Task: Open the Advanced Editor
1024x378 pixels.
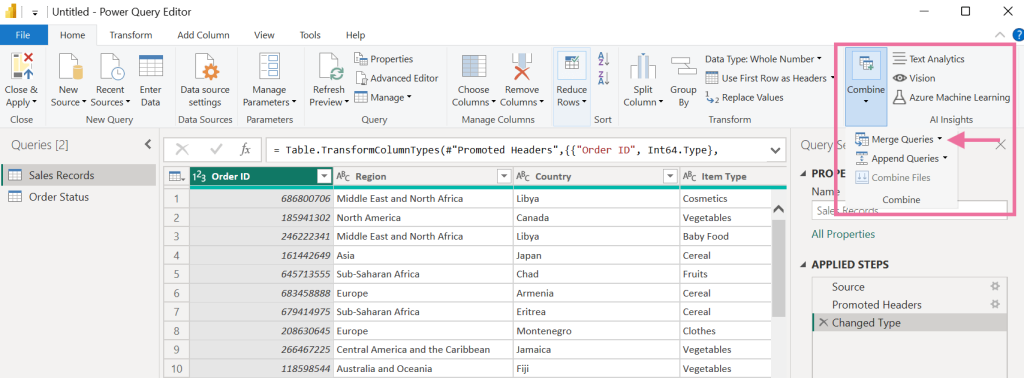Action: [397, 78]
